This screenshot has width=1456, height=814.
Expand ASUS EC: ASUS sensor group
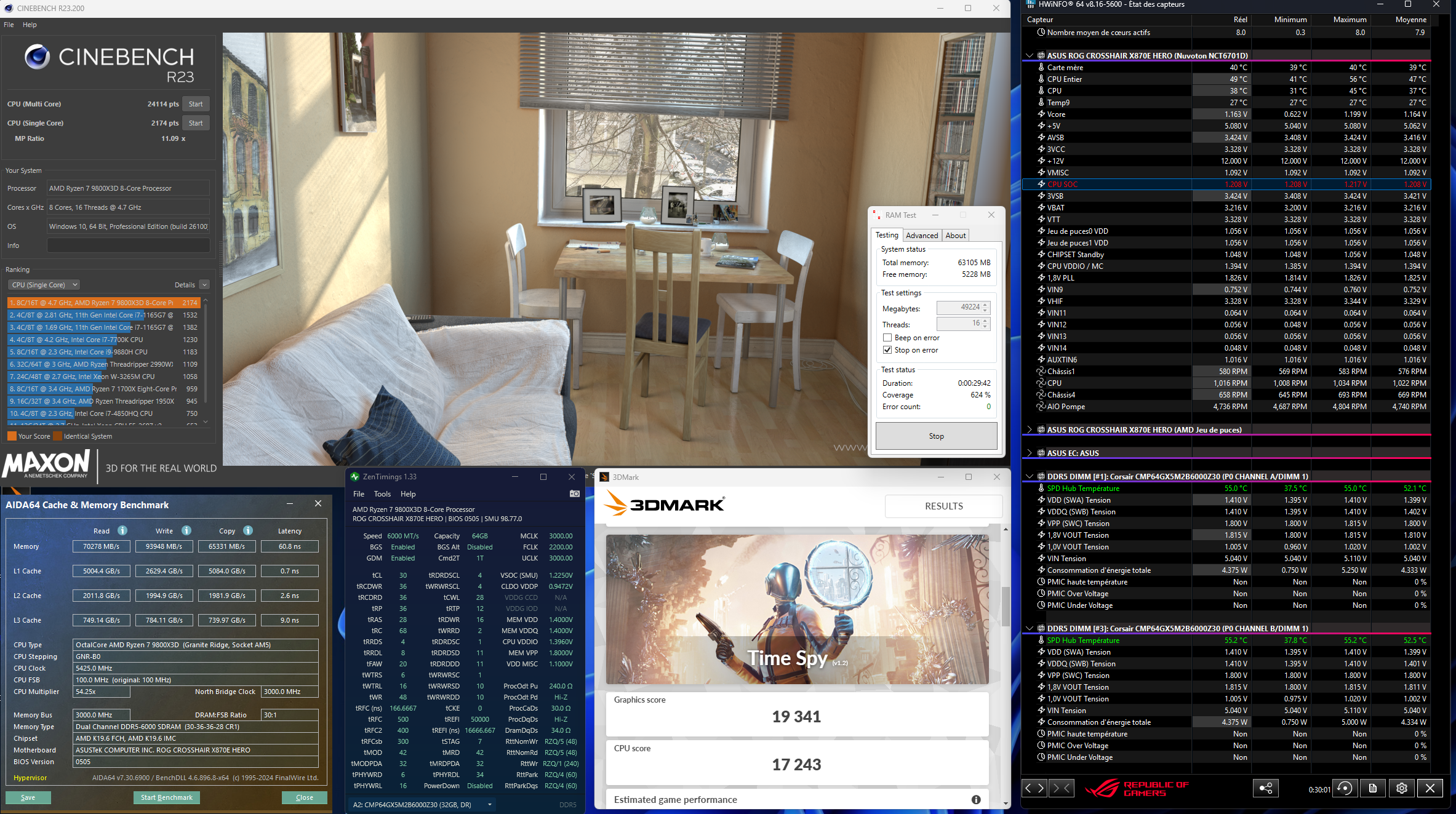pos(1030,453)
